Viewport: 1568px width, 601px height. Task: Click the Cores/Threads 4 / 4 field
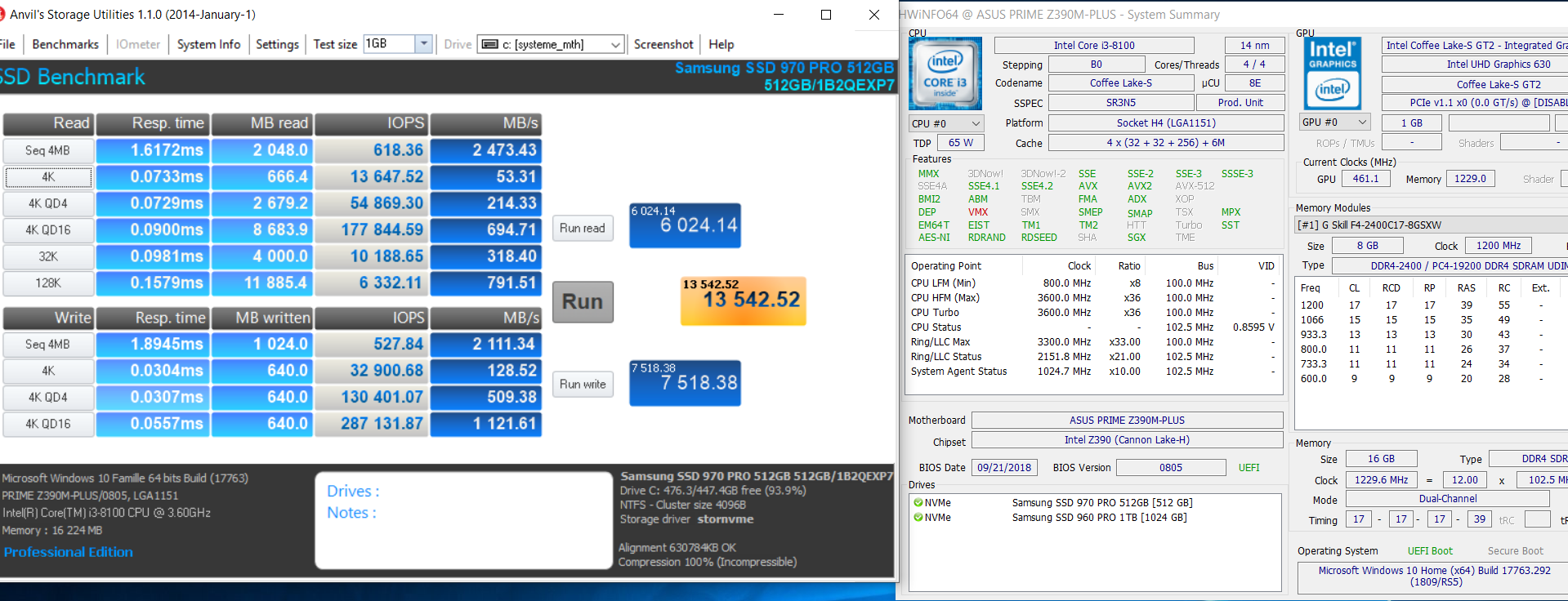1254,65
